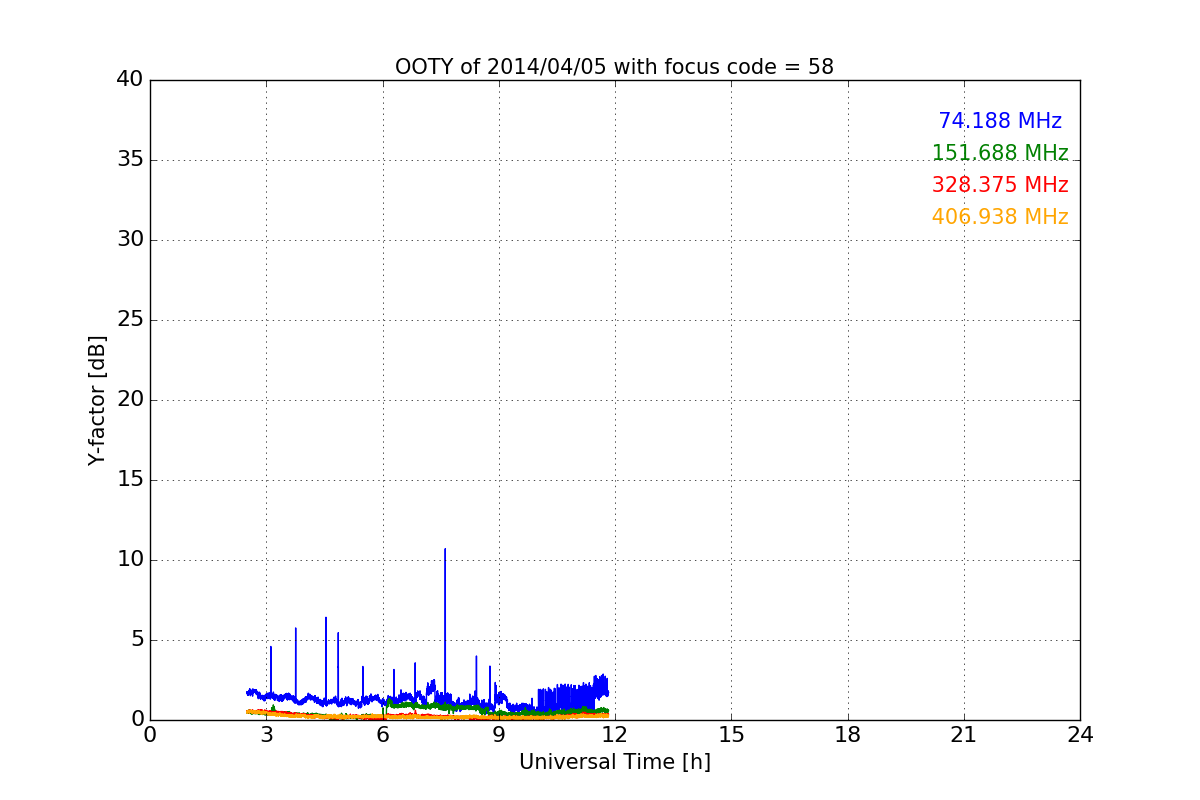This screenshot has height=800, width=1200.
Task: Select the 151.688 MHz legend label
Action: tap(1000, 153)
